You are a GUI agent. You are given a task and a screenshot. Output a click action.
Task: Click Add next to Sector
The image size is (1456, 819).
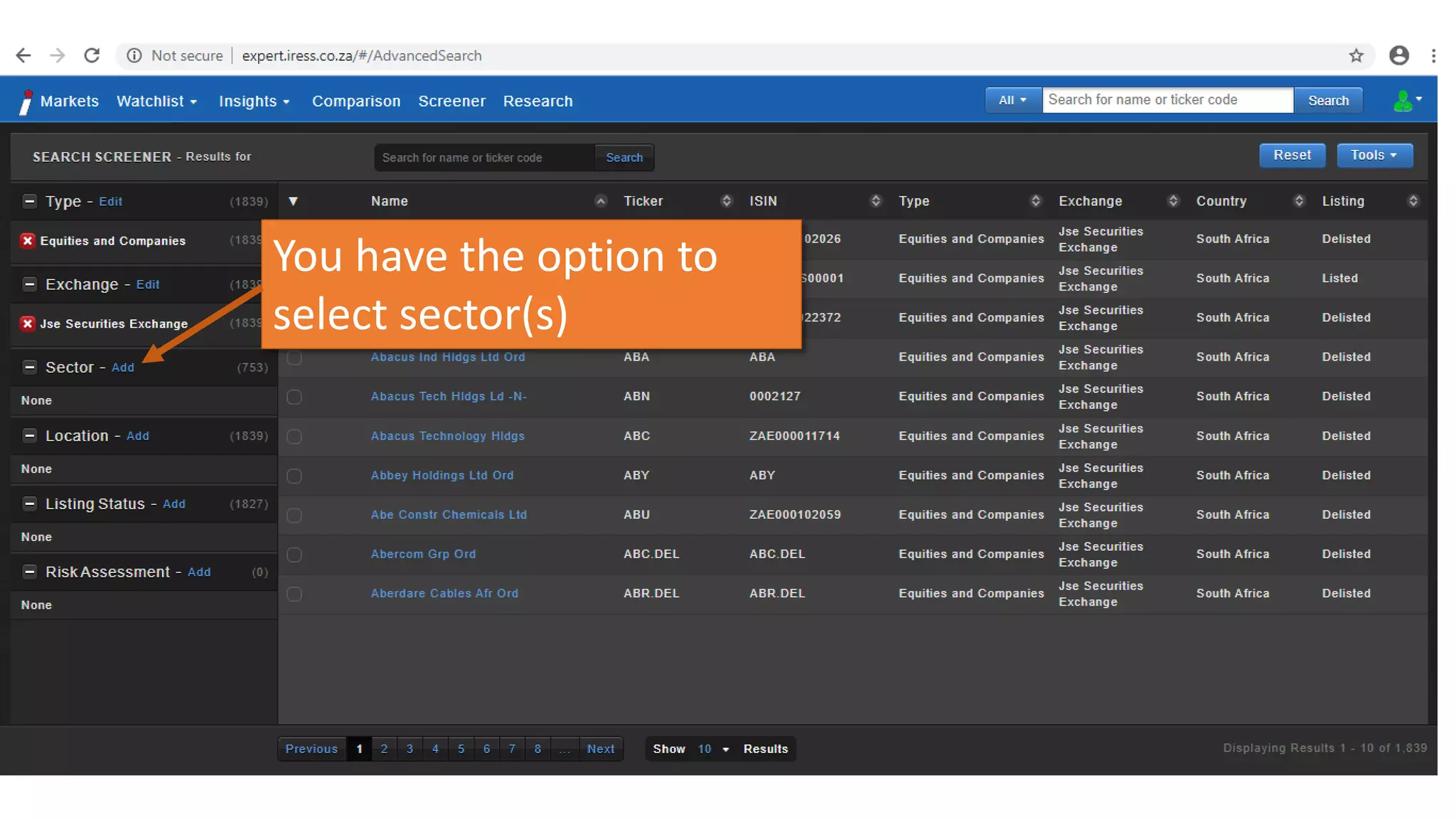click(x=122, y=368)
